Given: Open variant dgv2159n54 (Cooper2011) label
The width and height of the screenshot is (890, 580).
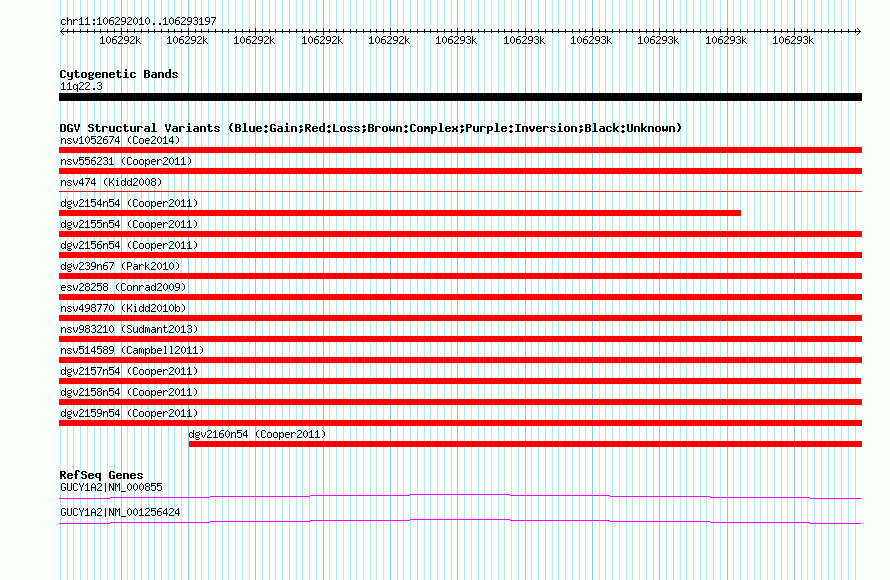Looking at the screenshot, I should pyautogui.click(x=129, y=413).
